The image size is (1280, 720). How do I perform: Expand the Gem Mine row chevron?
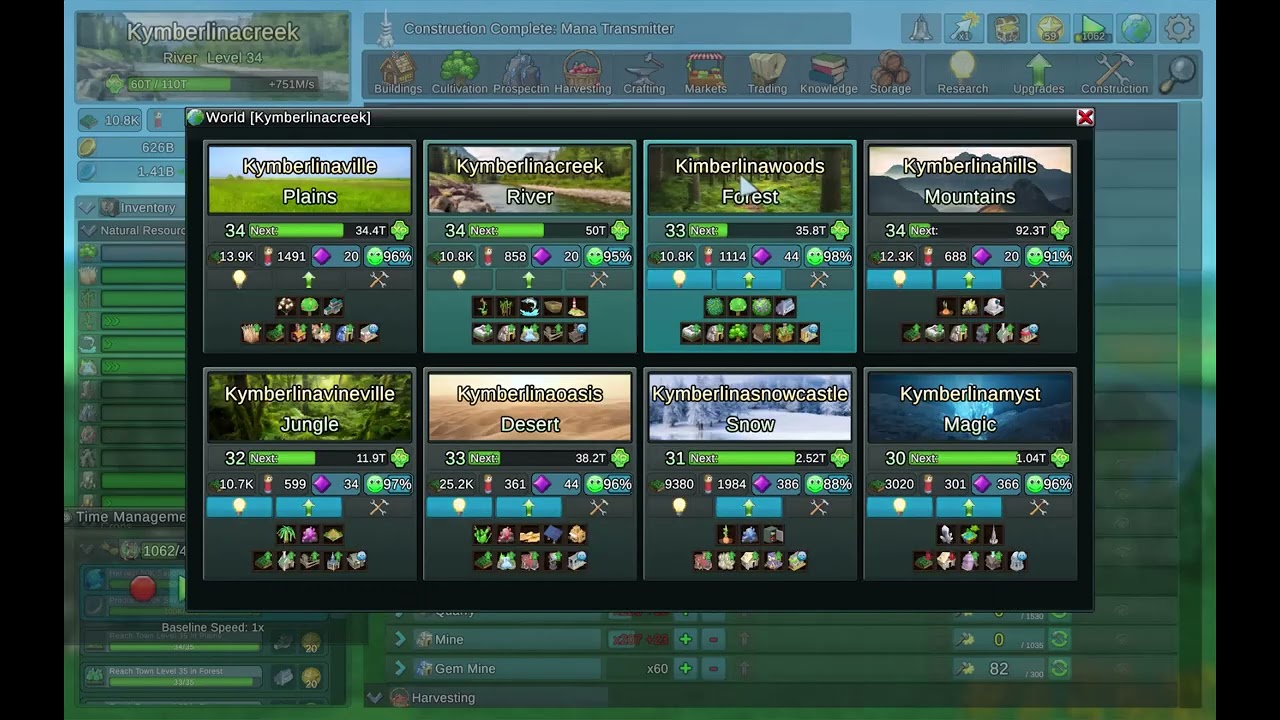(400, 668)
